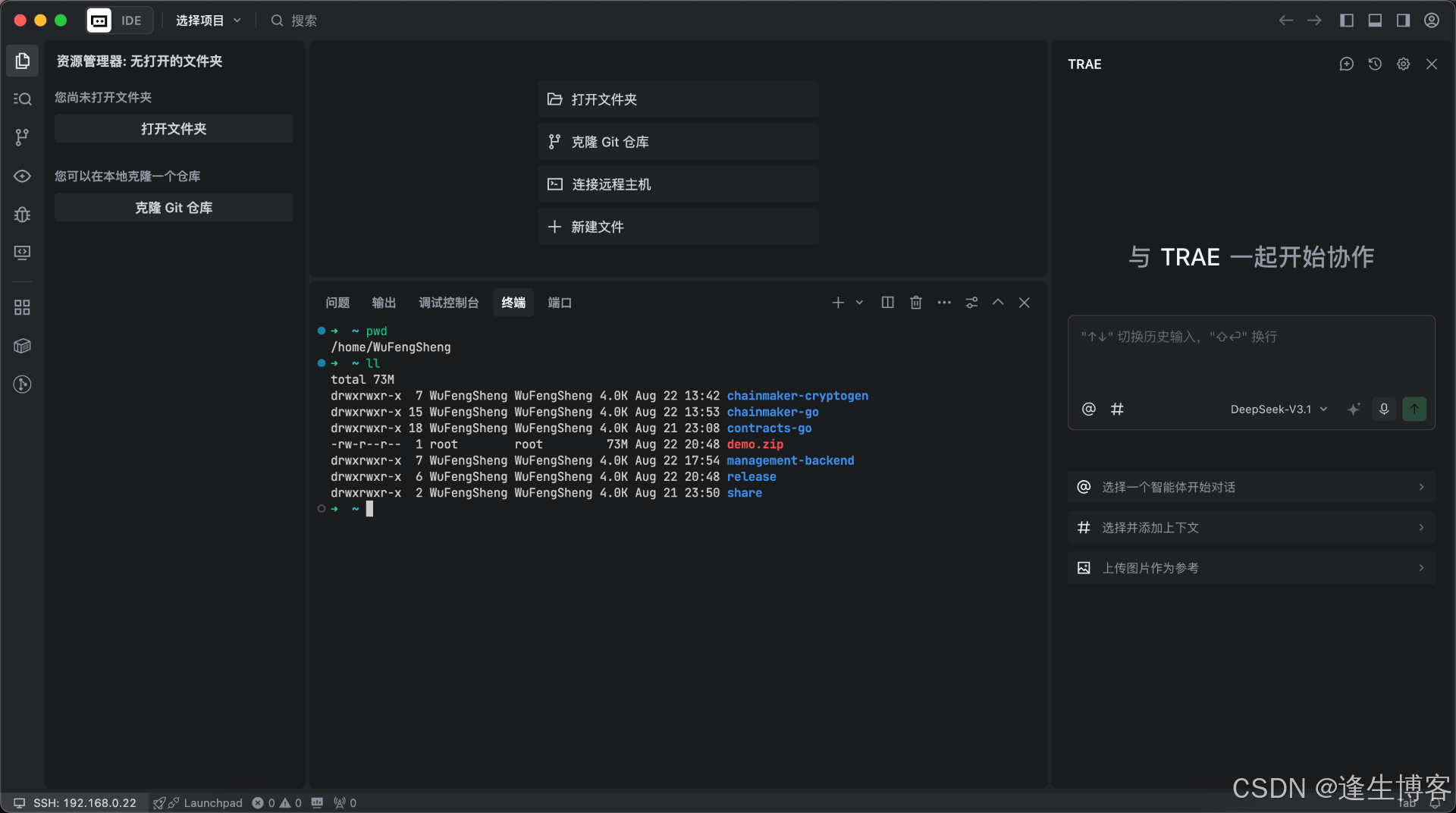Switch to the 端口 tab
The height and width of the screenshot is (813, 1456).
(x=560, y=303)
